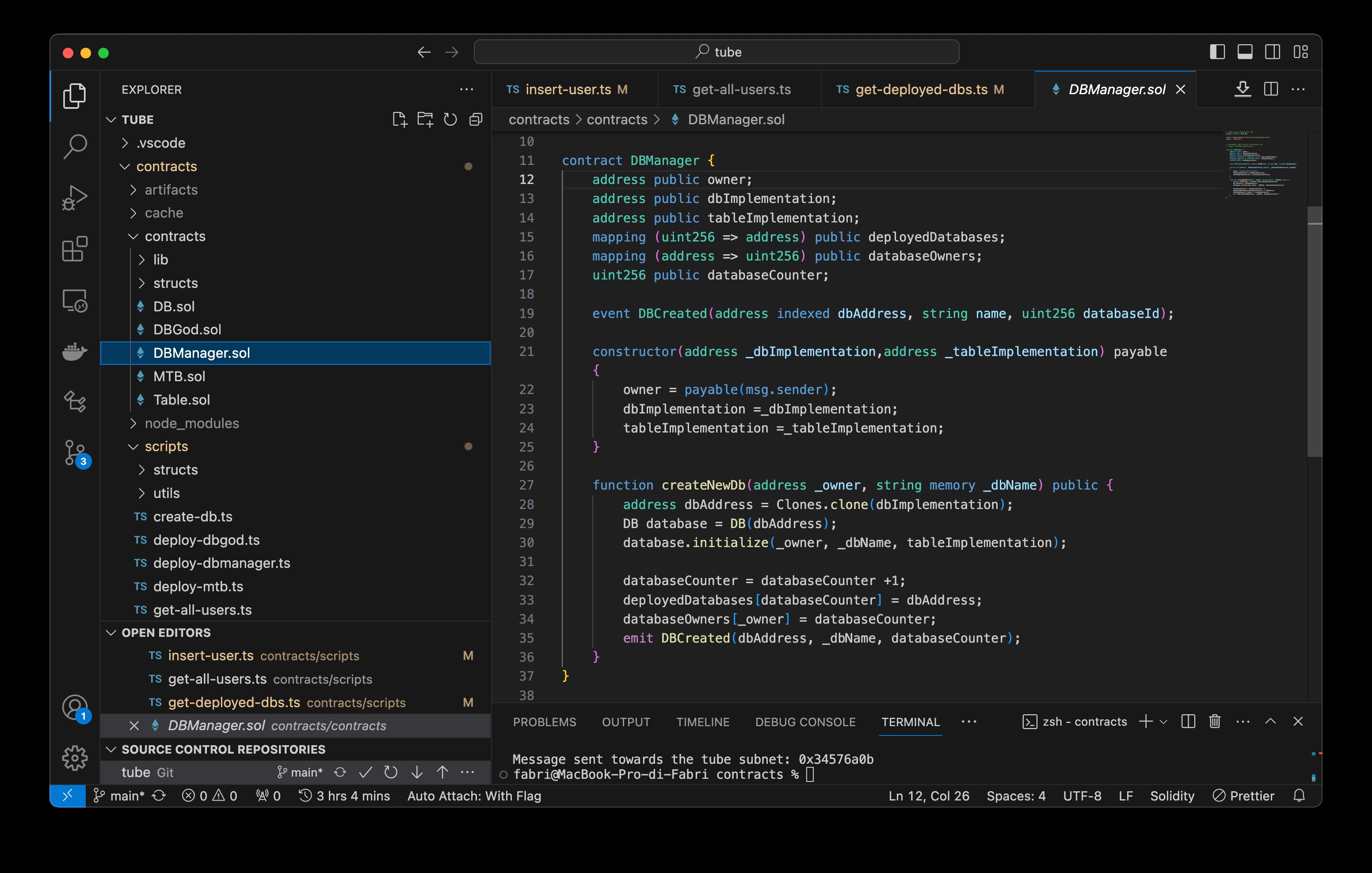The image size is (1372, 873).
Task: Click Solidity language mode in status bar
Action: point(1171,796)
